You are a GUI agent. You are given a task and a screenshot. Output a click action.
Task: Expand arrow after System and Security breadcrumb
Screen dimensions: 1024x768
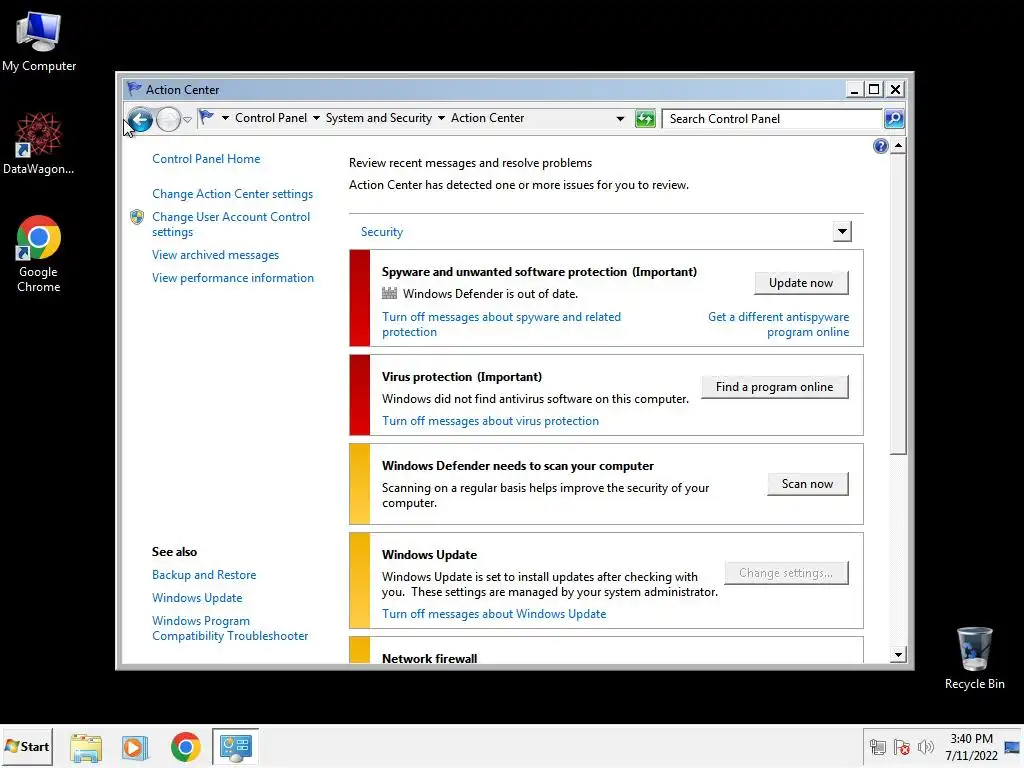pyautogui.click(x=441, y=118)
